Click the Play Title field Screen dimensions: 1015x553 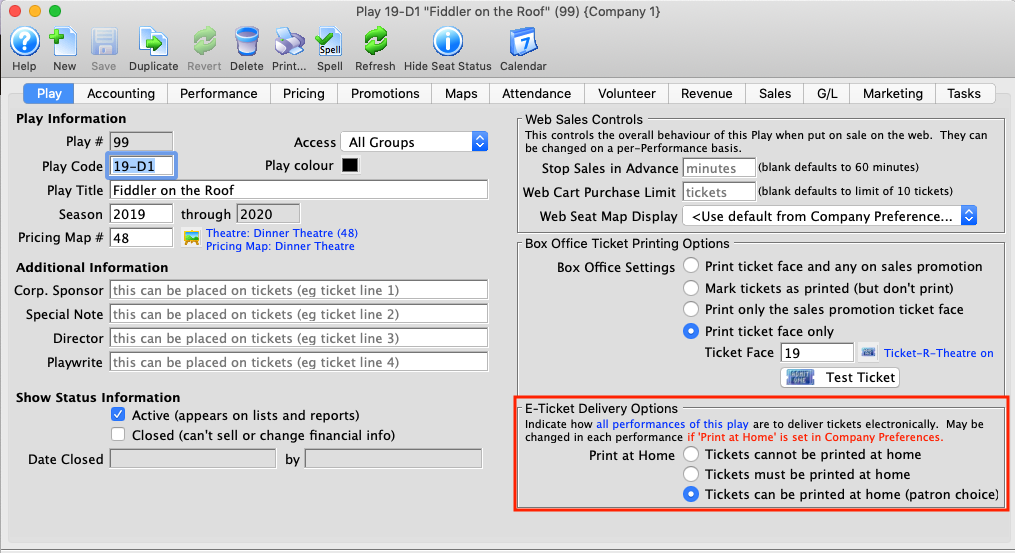coord(299,190)
